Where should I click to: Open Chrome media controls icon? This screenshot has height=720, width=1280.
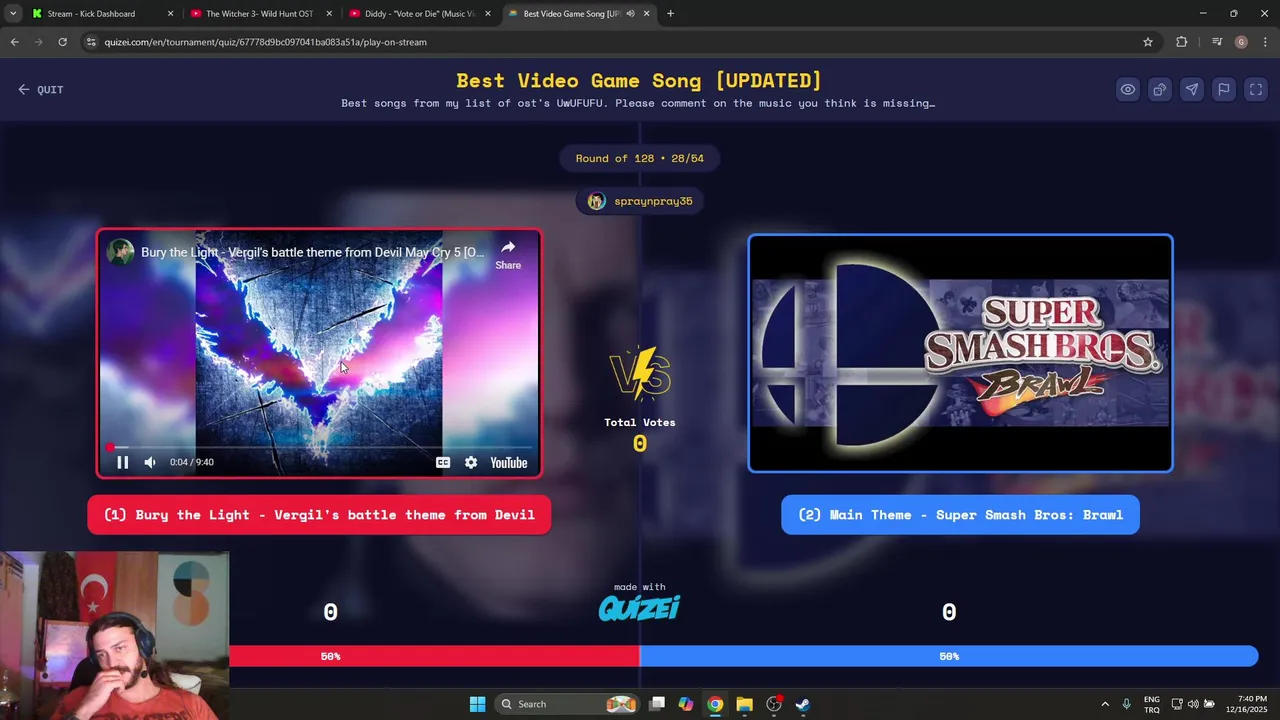pyautogui.click(x=1217, y=42)
